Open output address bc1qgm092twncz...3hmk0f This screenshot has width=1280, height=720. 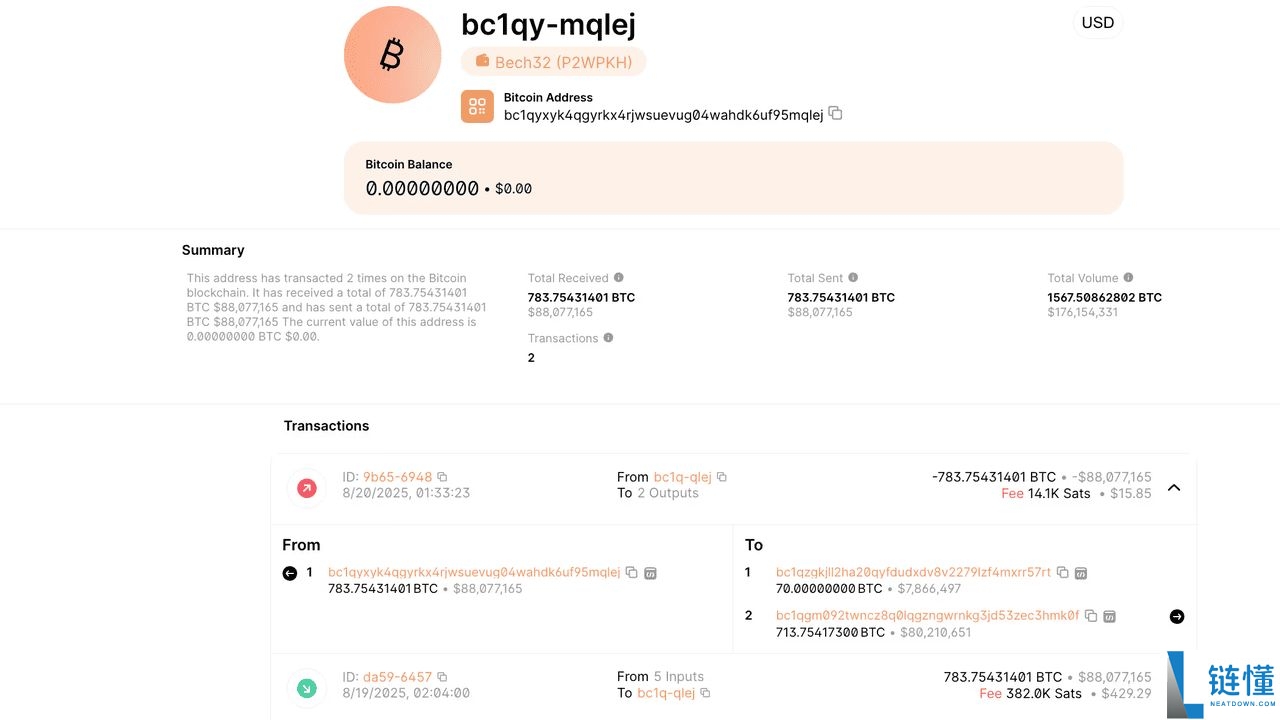(927, 616)
